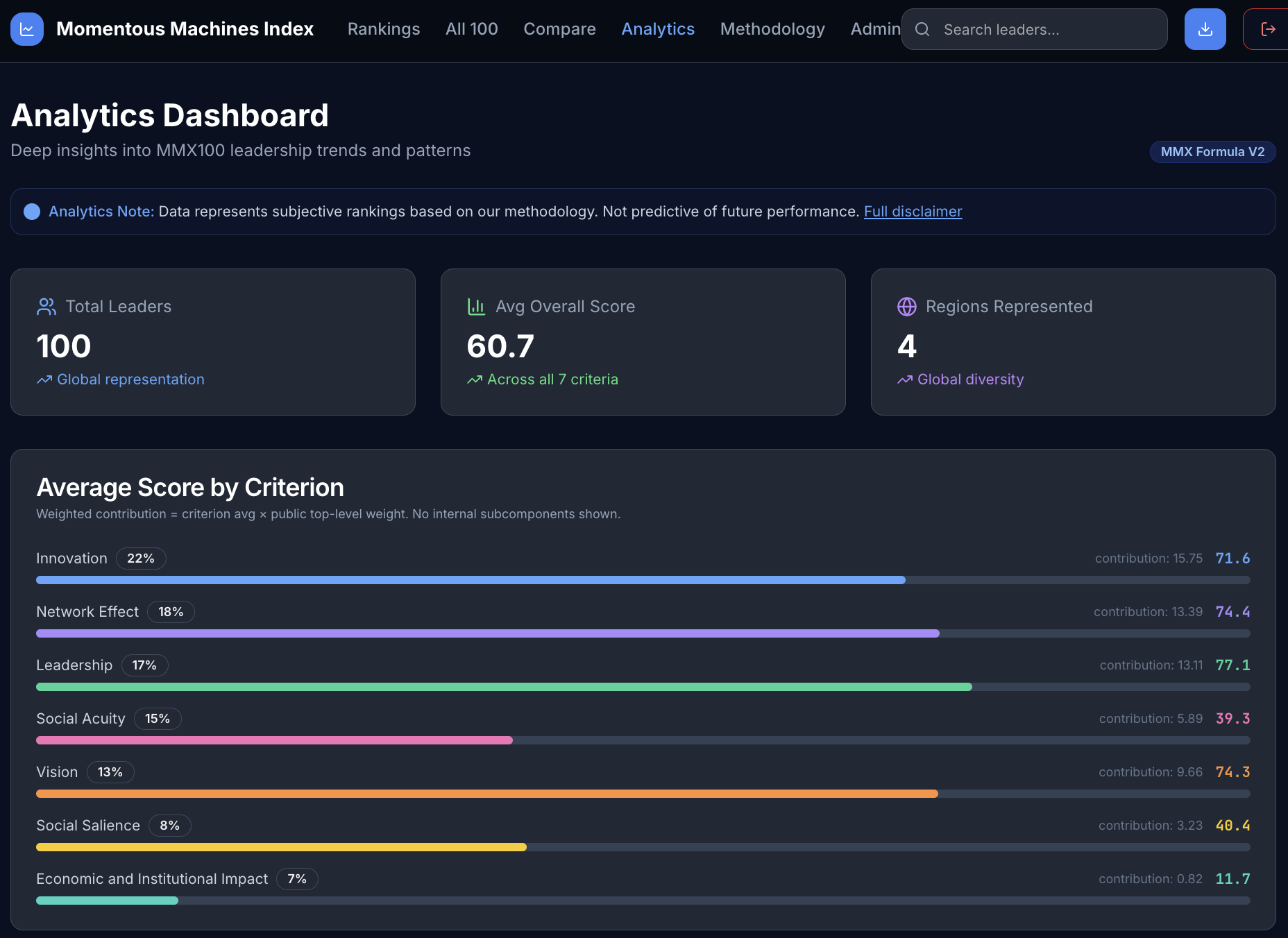Screen dimensions: 1288x938
Task: Open the Rankings nav item
Action: (384, 29)
